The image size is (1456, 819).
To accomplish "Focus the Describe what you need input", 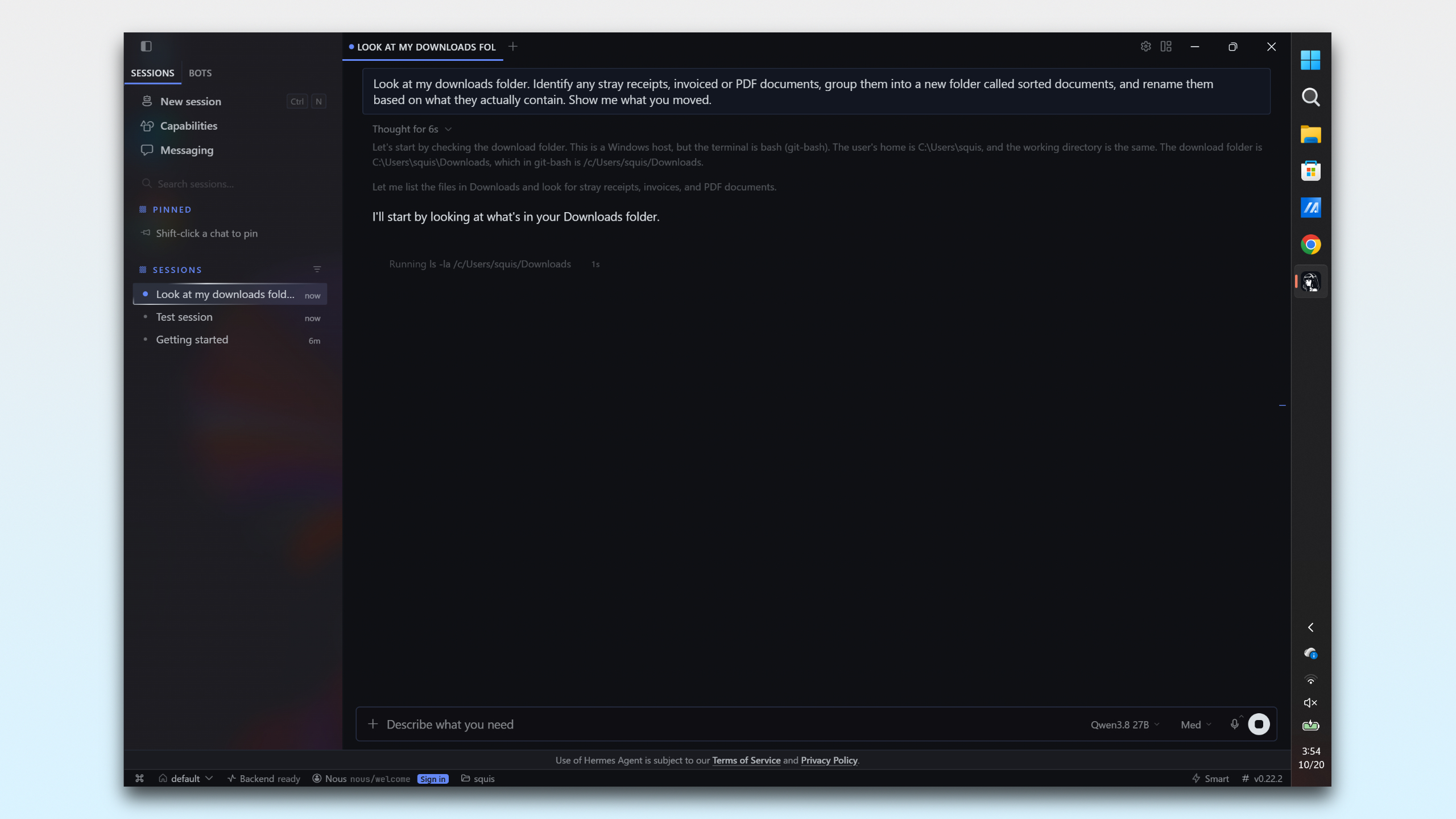I will tap(728, 725).
